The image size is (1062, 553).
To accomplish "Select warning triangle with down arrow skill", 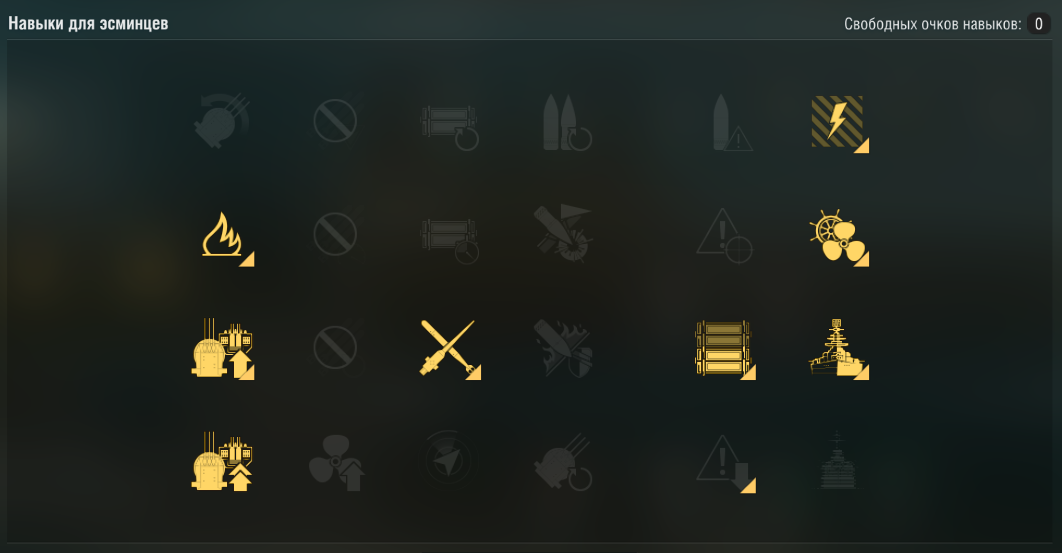I will pyautogui.click(x=725, y=463).
